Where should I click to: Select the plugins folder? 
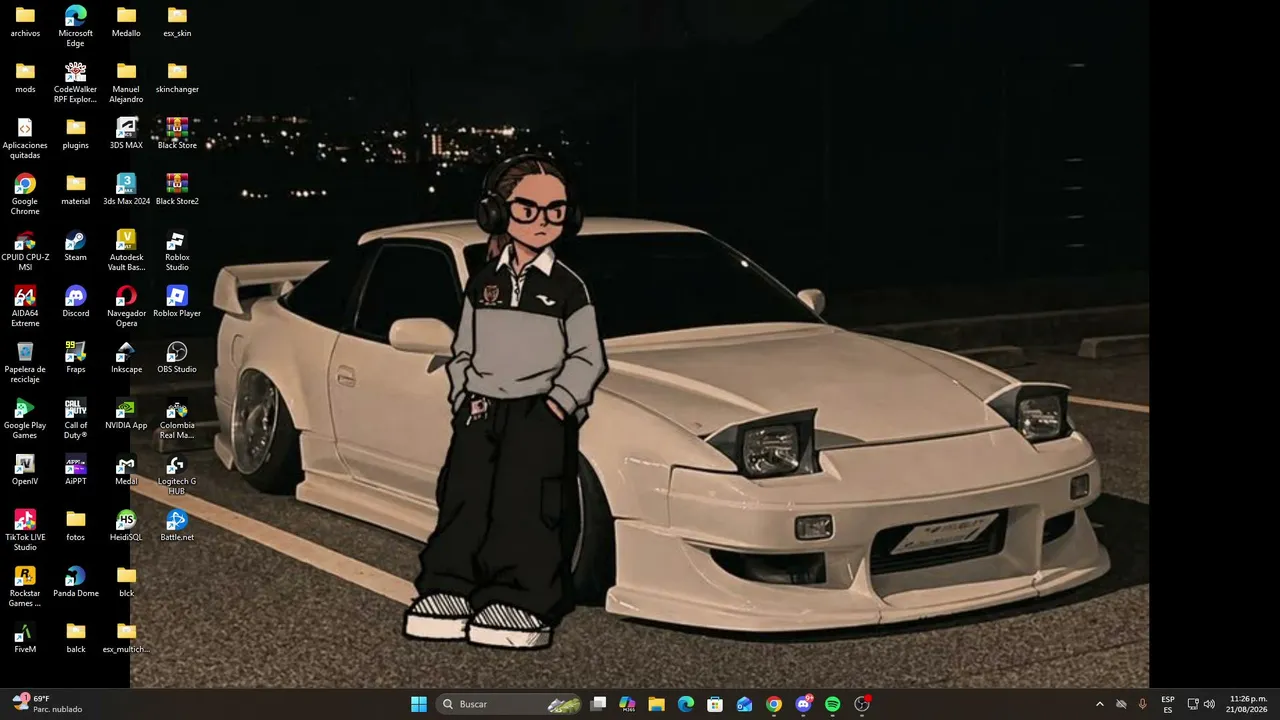(76, 133)
